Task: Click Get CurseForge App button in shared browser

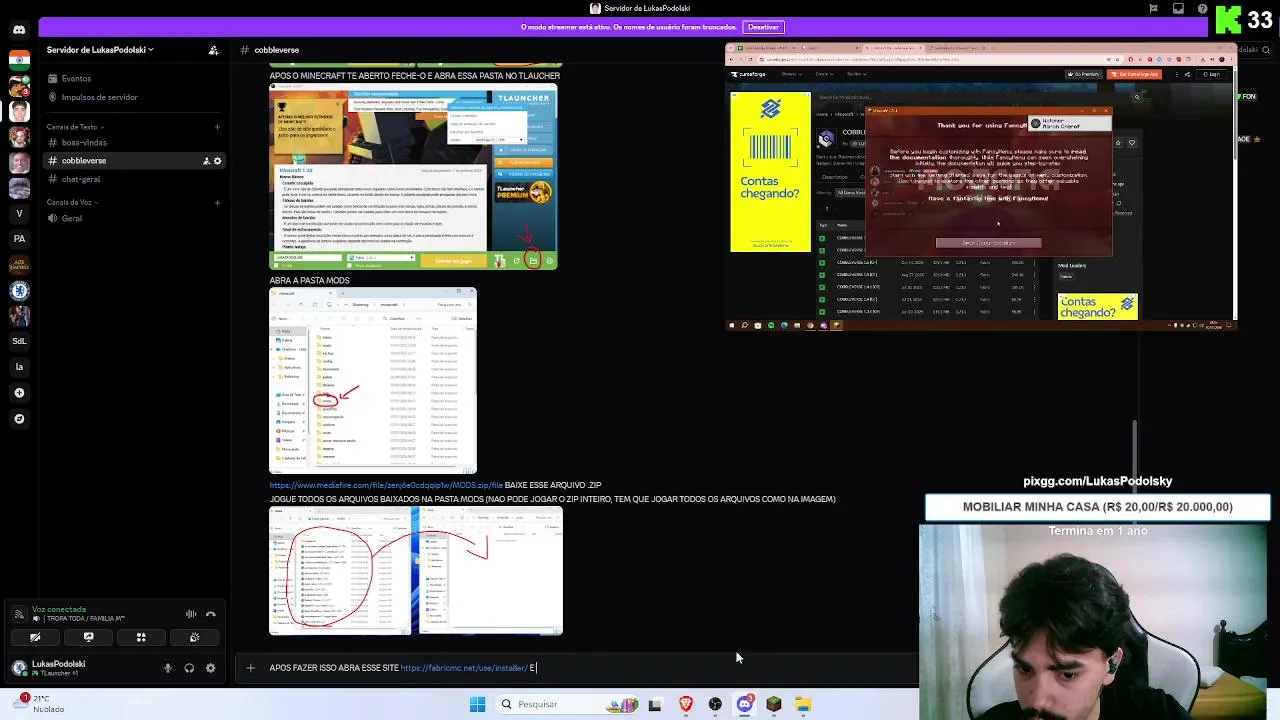Action: [1135, 74]
